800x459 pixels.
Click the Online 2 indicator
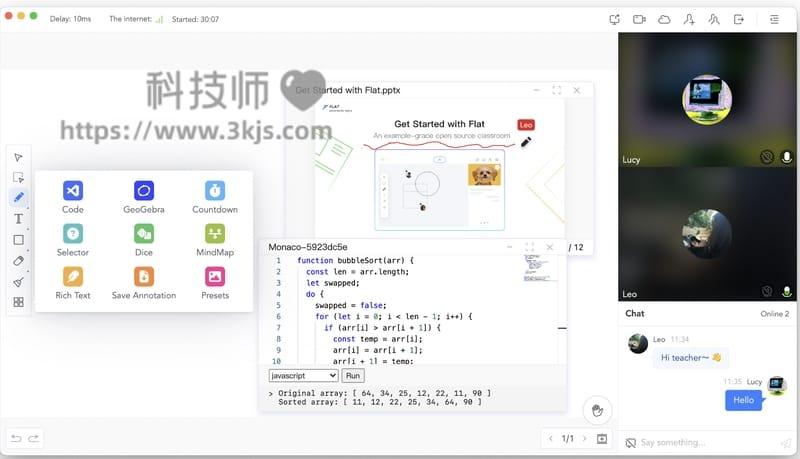(774, 314)
